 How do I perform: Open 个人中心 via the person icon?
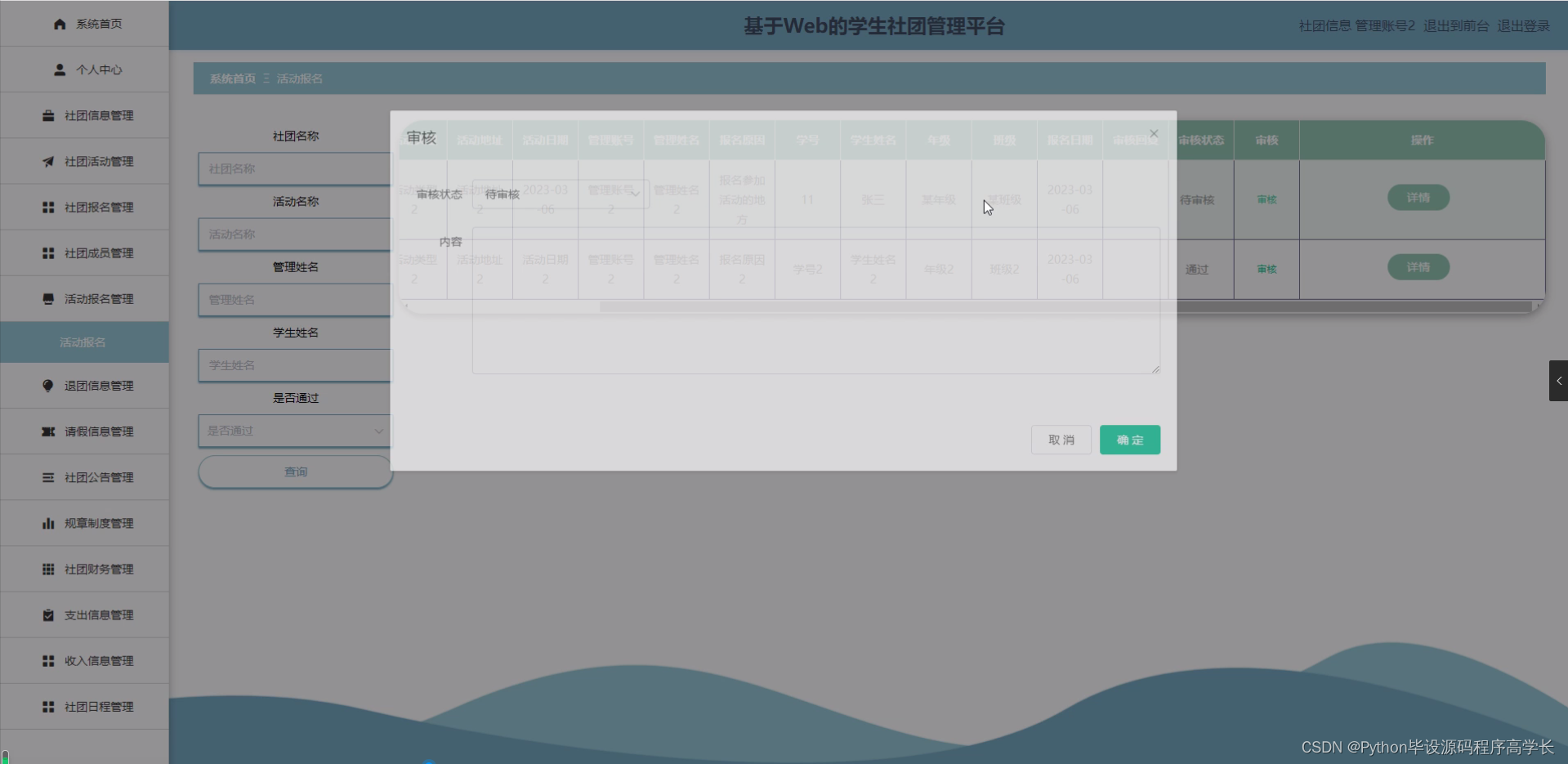point(58,69)
